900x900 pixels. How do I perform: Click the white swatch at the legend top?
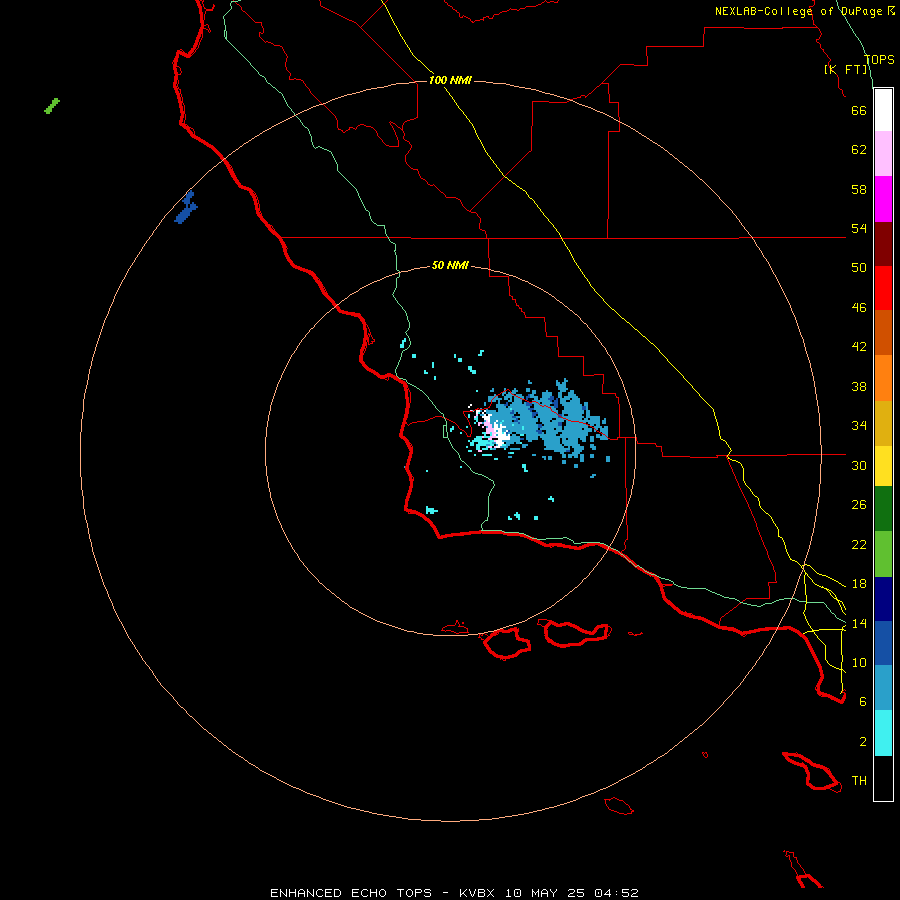tap(883, 110)
